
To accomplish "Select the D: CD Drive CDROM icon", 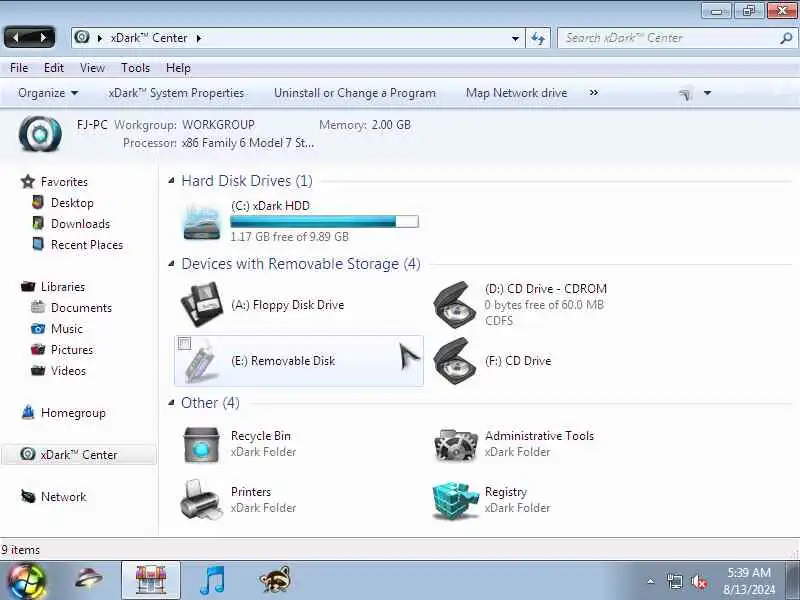I will pyautogui.click(x=455, y=305).
